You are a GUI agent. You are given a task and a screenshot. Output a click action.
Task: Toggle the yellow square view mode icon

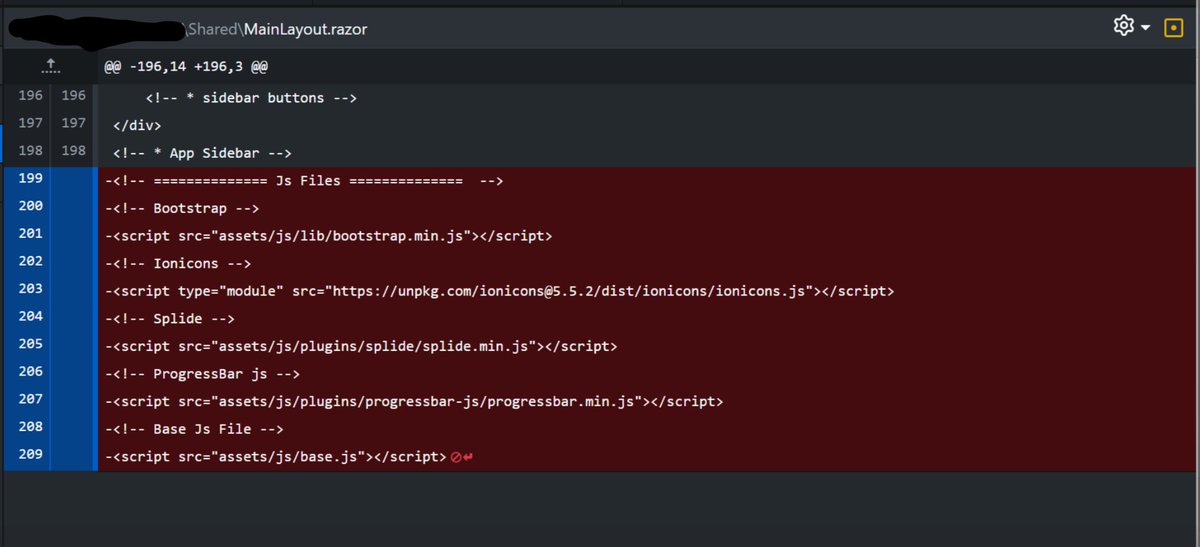[x=1173, y=27]
